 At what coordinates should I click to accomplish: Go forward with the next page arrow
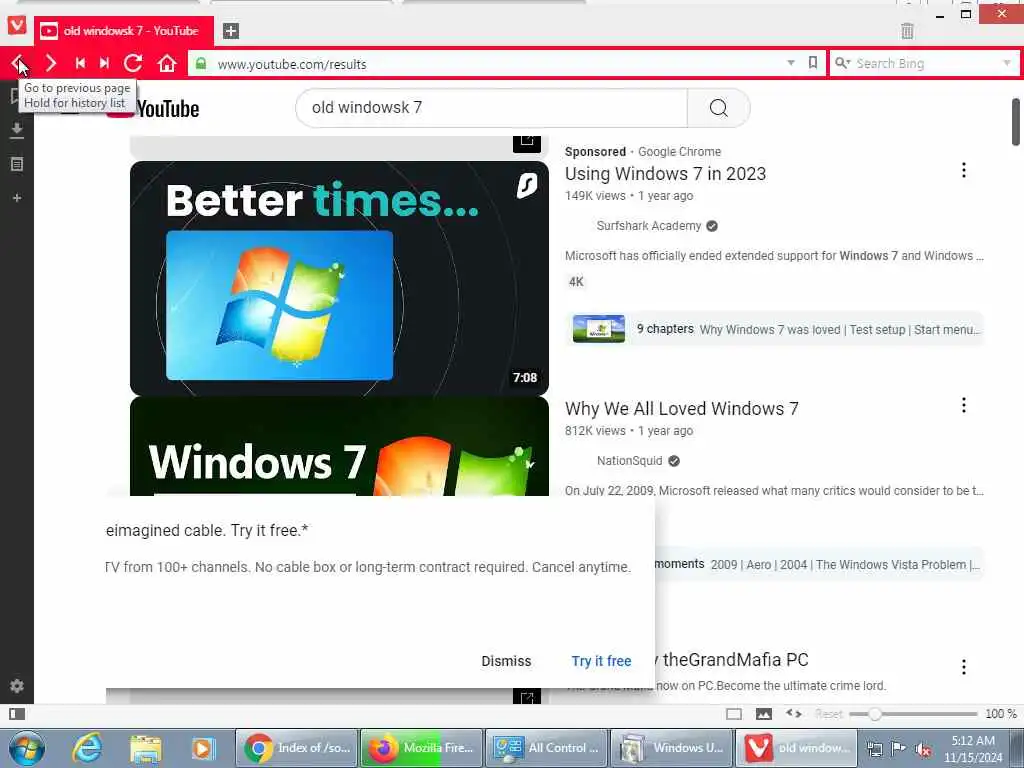click(50, 63)
